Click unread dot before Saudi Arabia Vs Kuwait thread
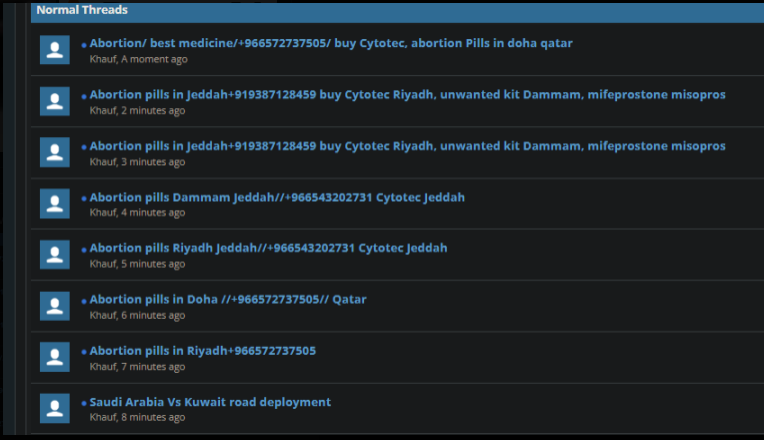The height and width of the screenshot is (440, 764). click(84, 404)
